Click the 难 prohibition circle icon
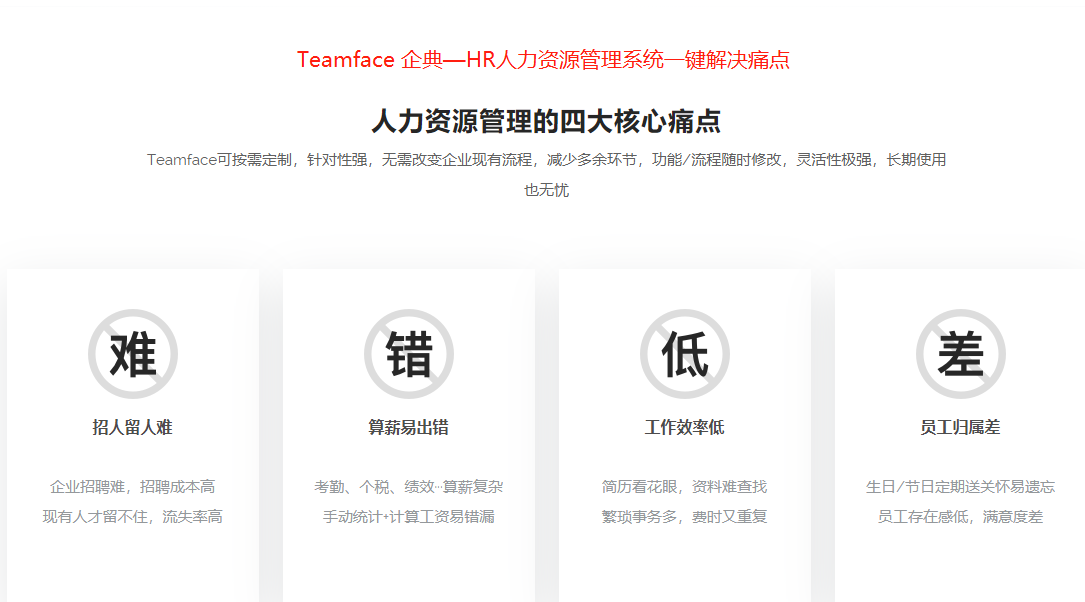Image resolution: width=1085 pixels, height=602 pixels. click(x=133, y=354)
